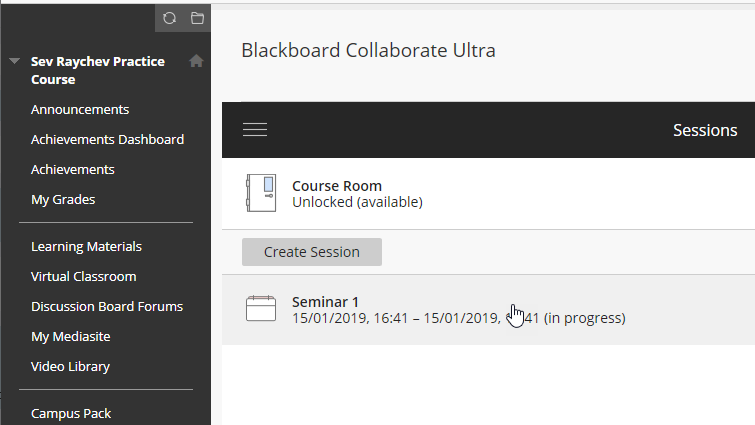Open the Achievements Dashboard link

(x=107, y=139)
